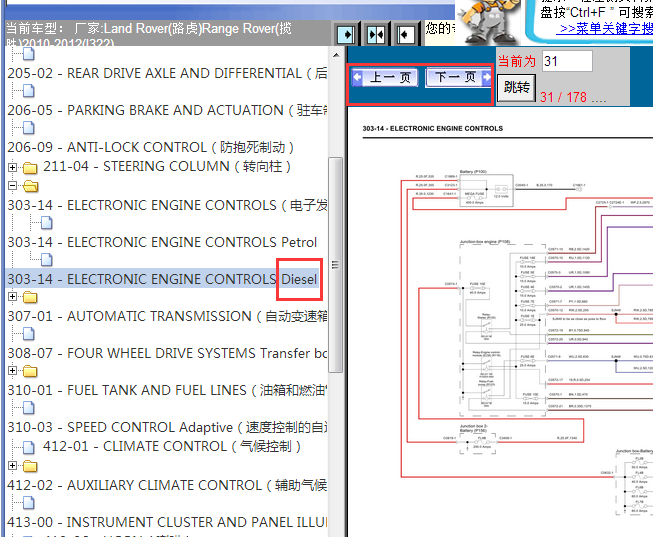
Task: Expand the 211-04 STEERING COLUMN folder
Action: point(12,167)
